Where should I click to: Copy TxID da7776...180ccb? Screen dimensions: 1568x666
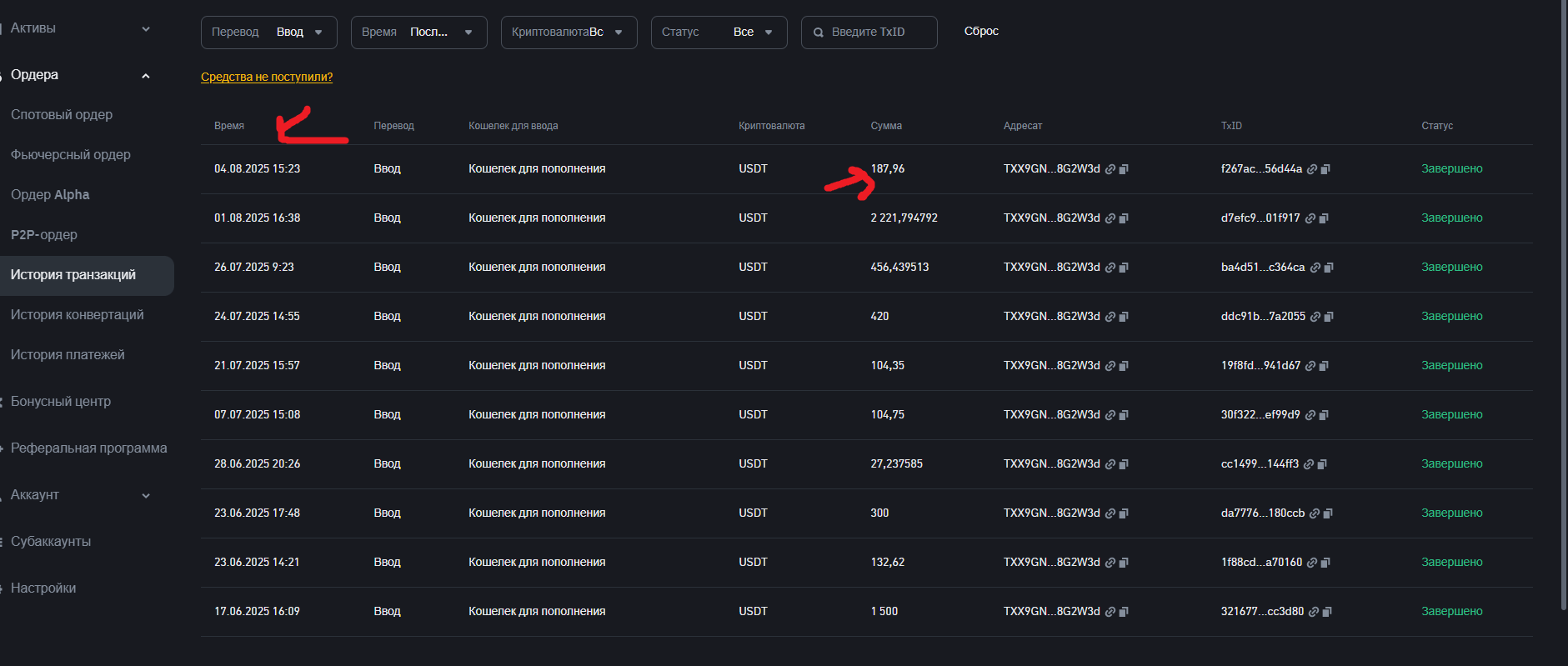(1328, 513)
